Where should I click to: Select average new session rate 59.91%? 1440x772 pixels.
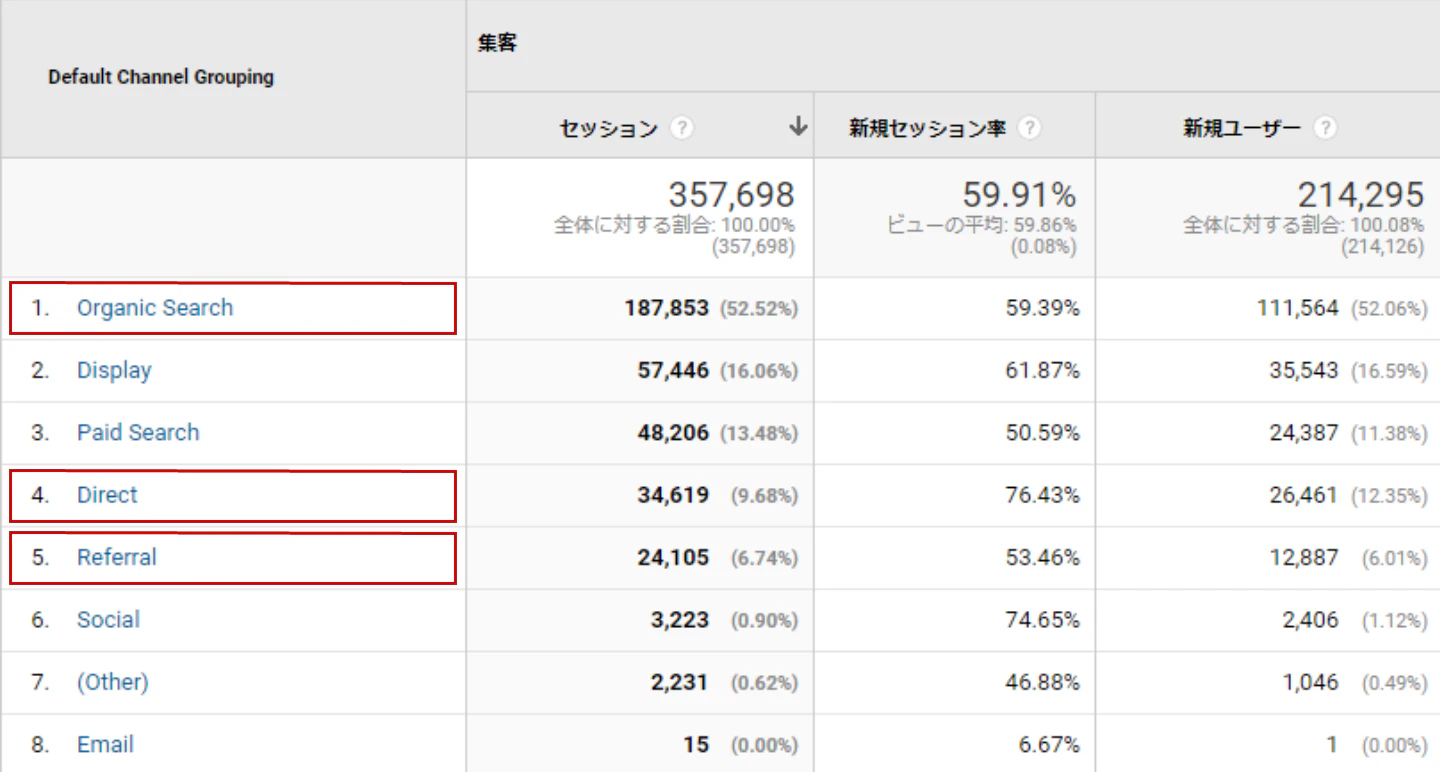[x=1019, y=194]
